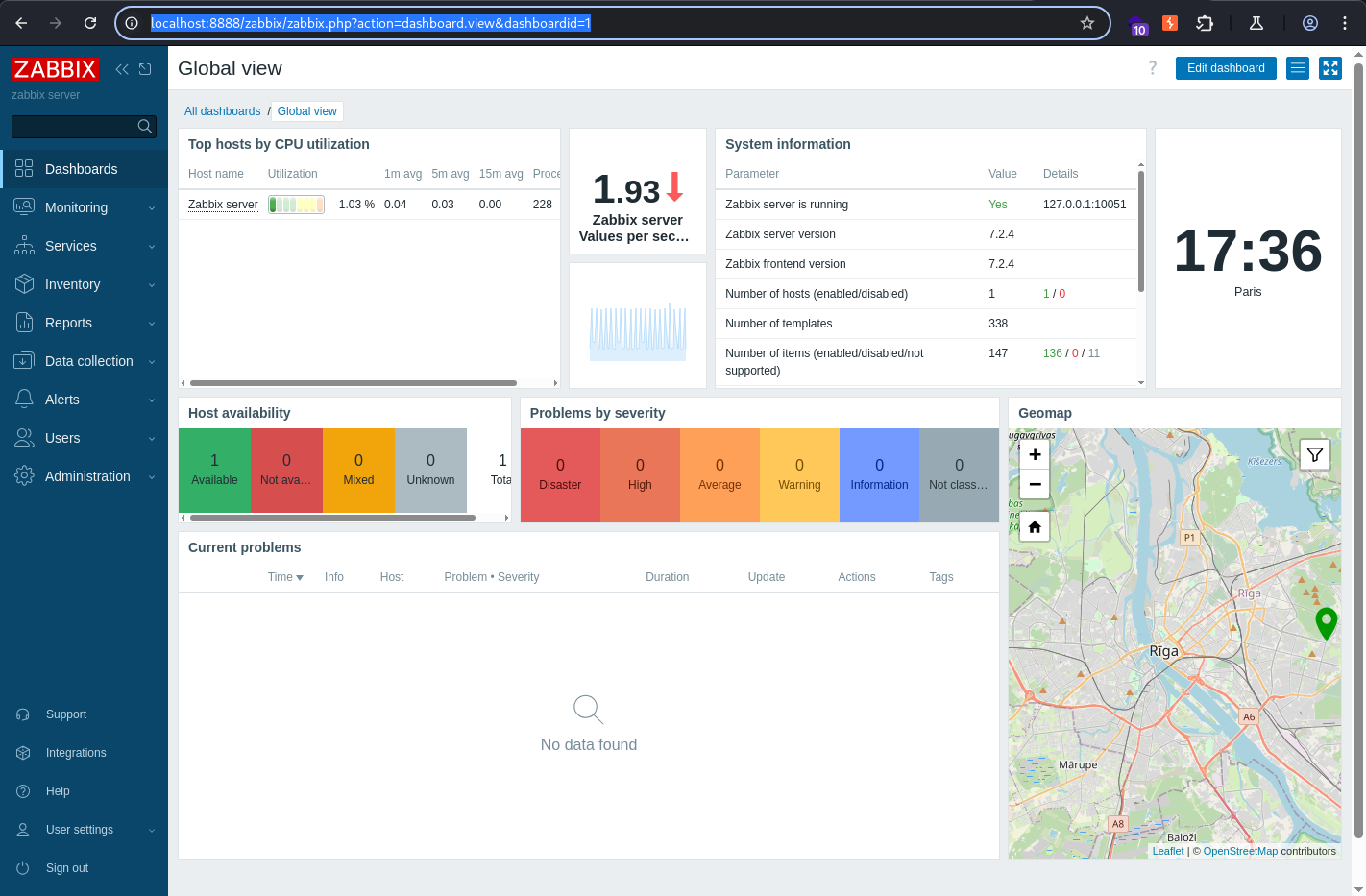
Task: Click the Edit dashboard button
Action: tap(1226, 68)
